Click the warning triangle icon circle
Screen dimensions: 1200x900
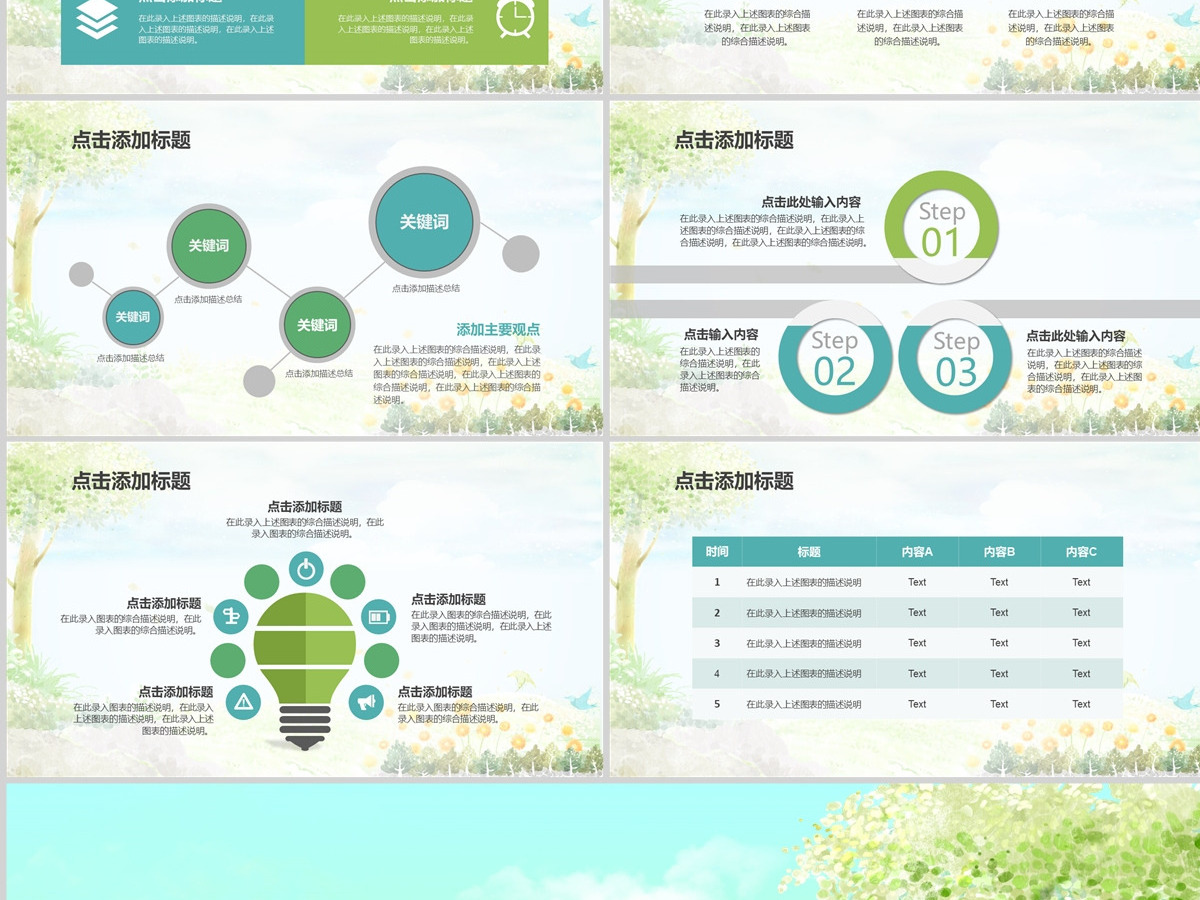coord(244,702)
